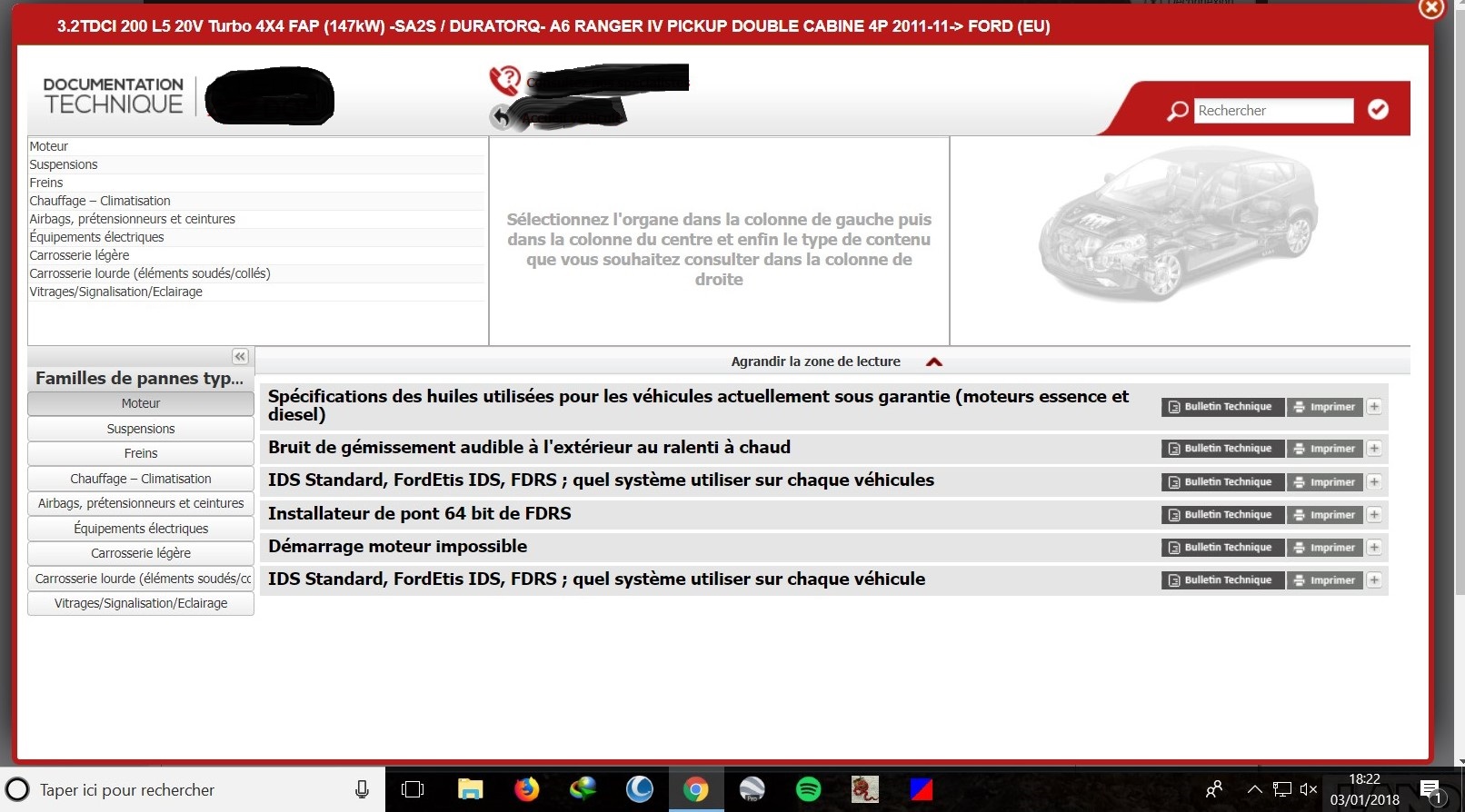
Task: Select Carrosserie légère in the organ list
Action: point(256,255)
